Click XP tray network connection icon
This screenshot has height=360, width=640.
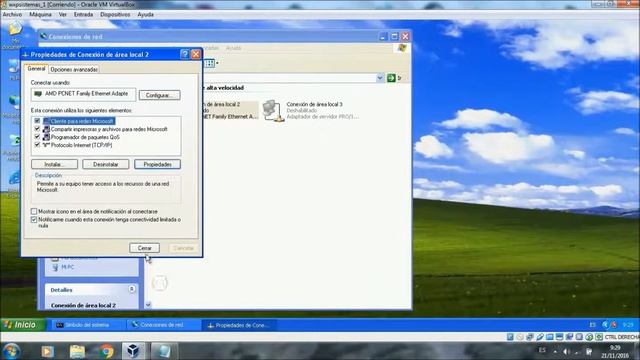[605, 325]
